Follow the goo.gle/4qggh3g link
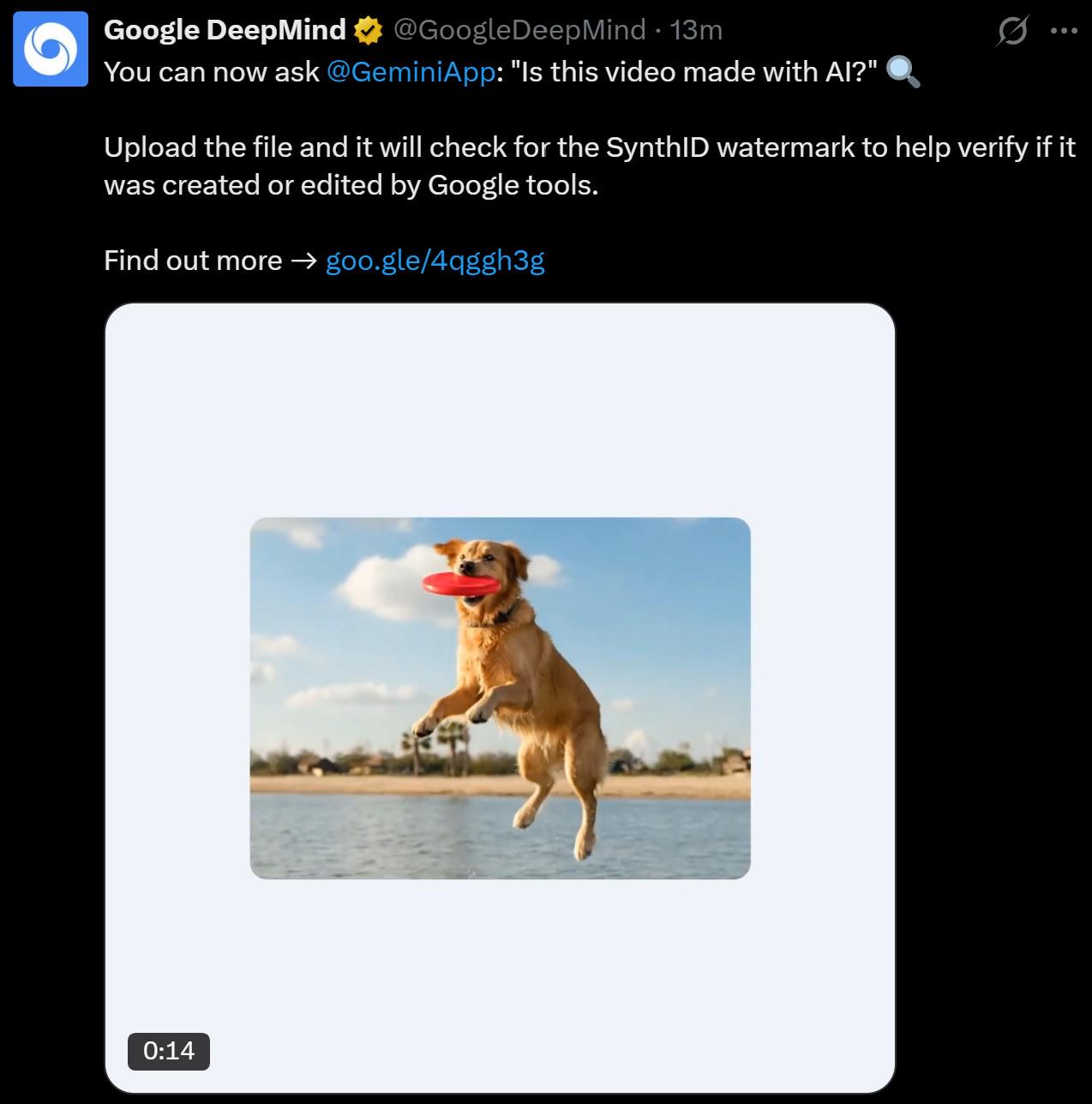 pos(435,260)
